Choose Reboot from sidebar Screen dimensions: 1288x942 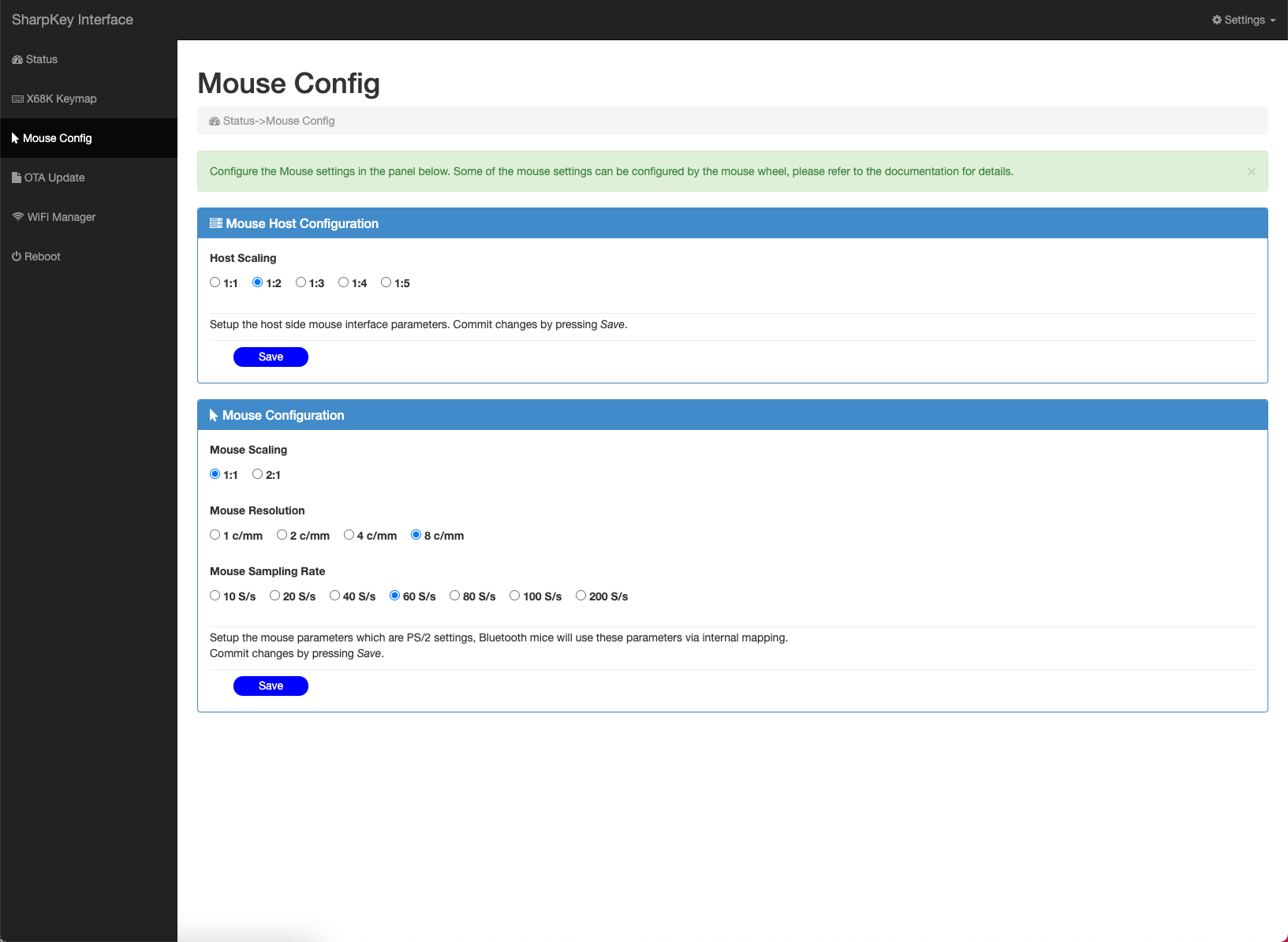pos(88,256)
